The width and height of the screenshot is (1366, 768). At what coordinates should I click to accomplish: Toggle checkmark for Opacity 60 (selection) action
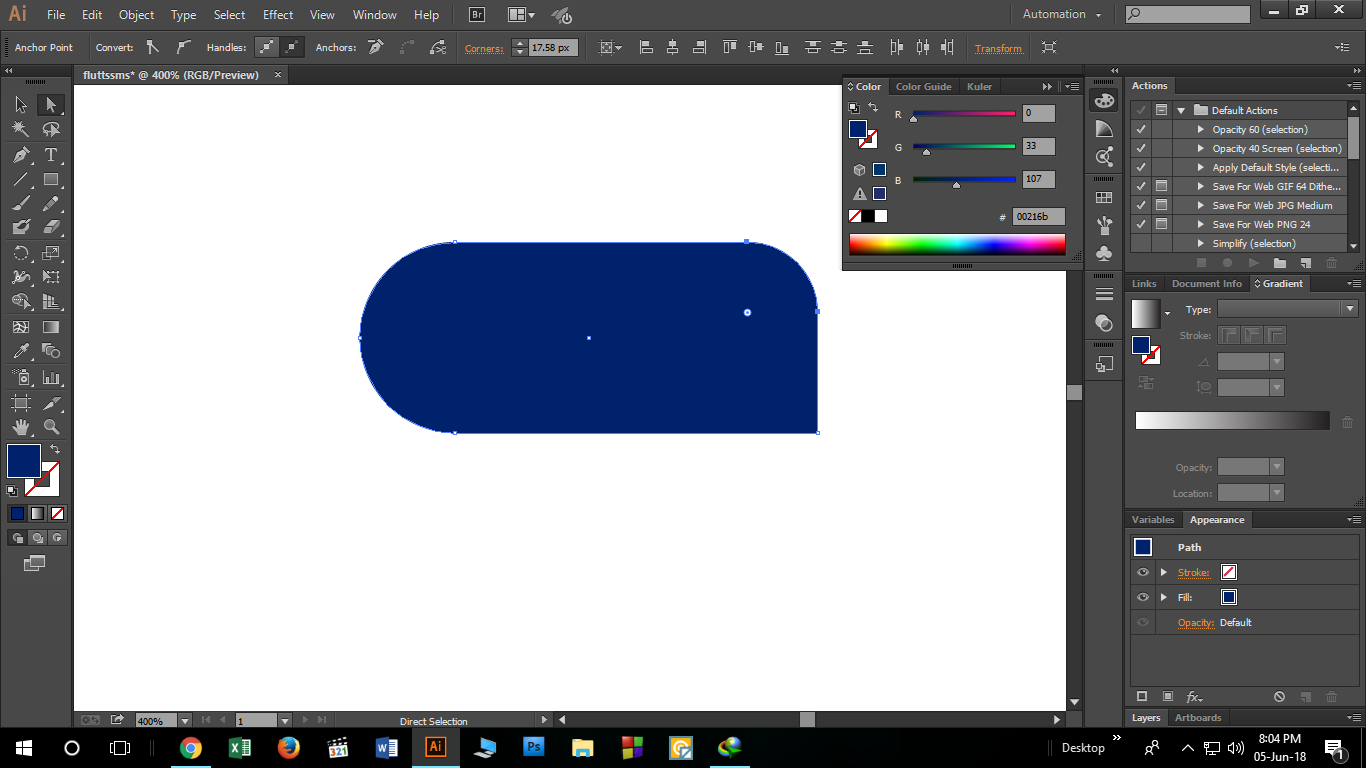pos(1141,129)
